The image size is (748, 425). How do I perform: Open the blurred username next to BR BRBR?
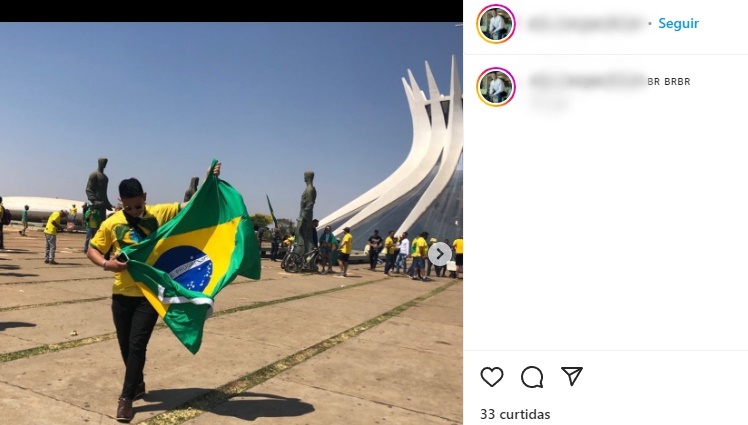tap(587, 81)
